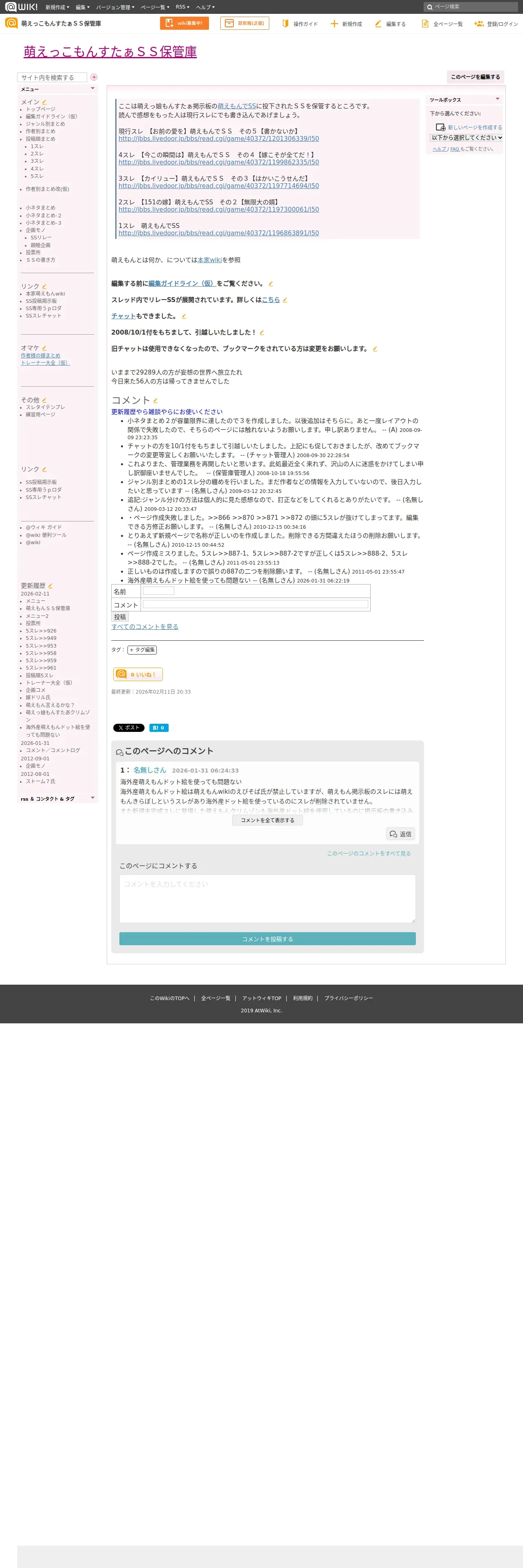
Task: Click the @WIKI logo in the top bar
Action: (x=21, y=7)
